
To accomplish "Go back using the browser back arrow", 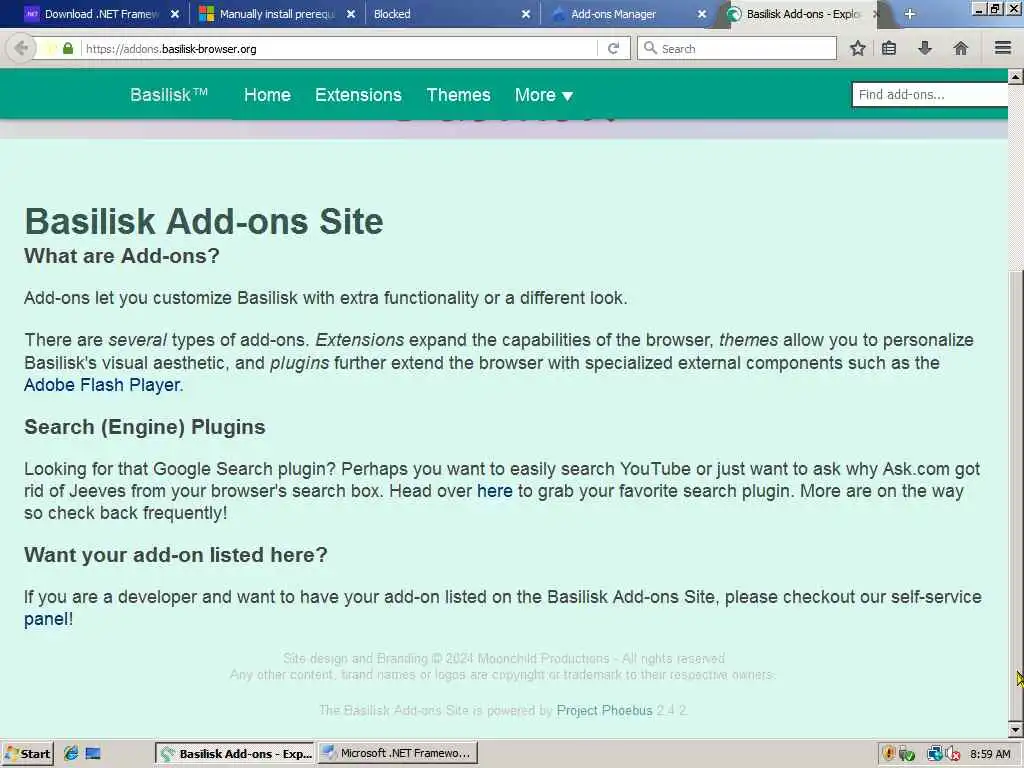I will (21, 48).
